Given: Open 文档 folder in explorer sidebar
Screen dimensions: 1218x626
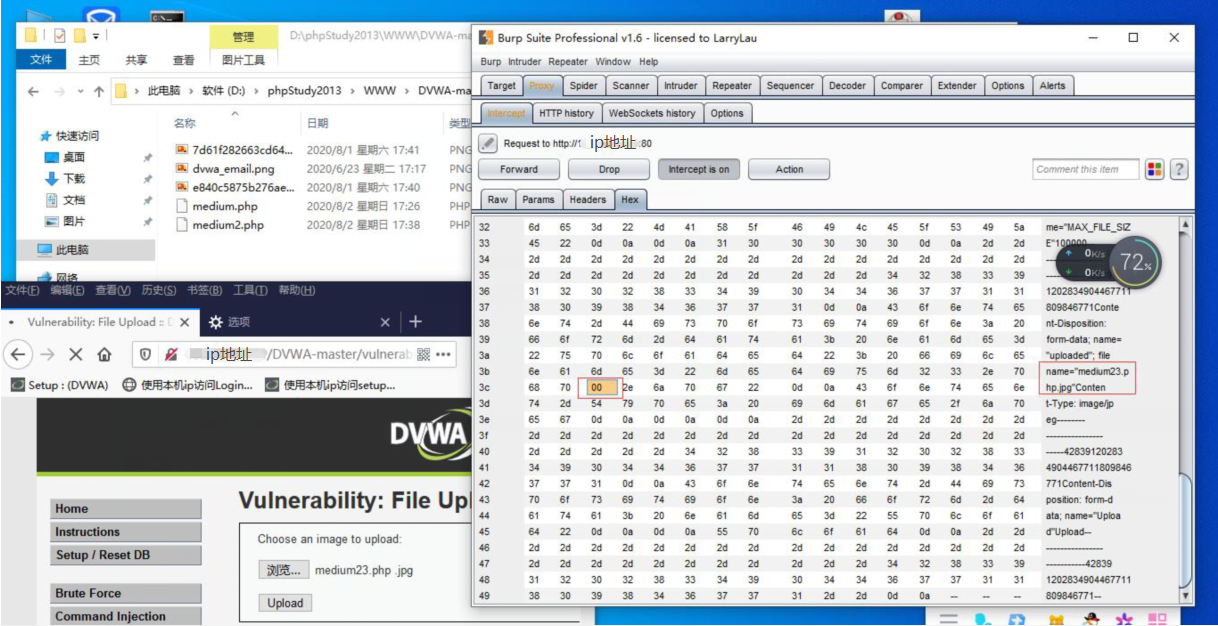Looking at the screenshot, I should click(65, 200).
